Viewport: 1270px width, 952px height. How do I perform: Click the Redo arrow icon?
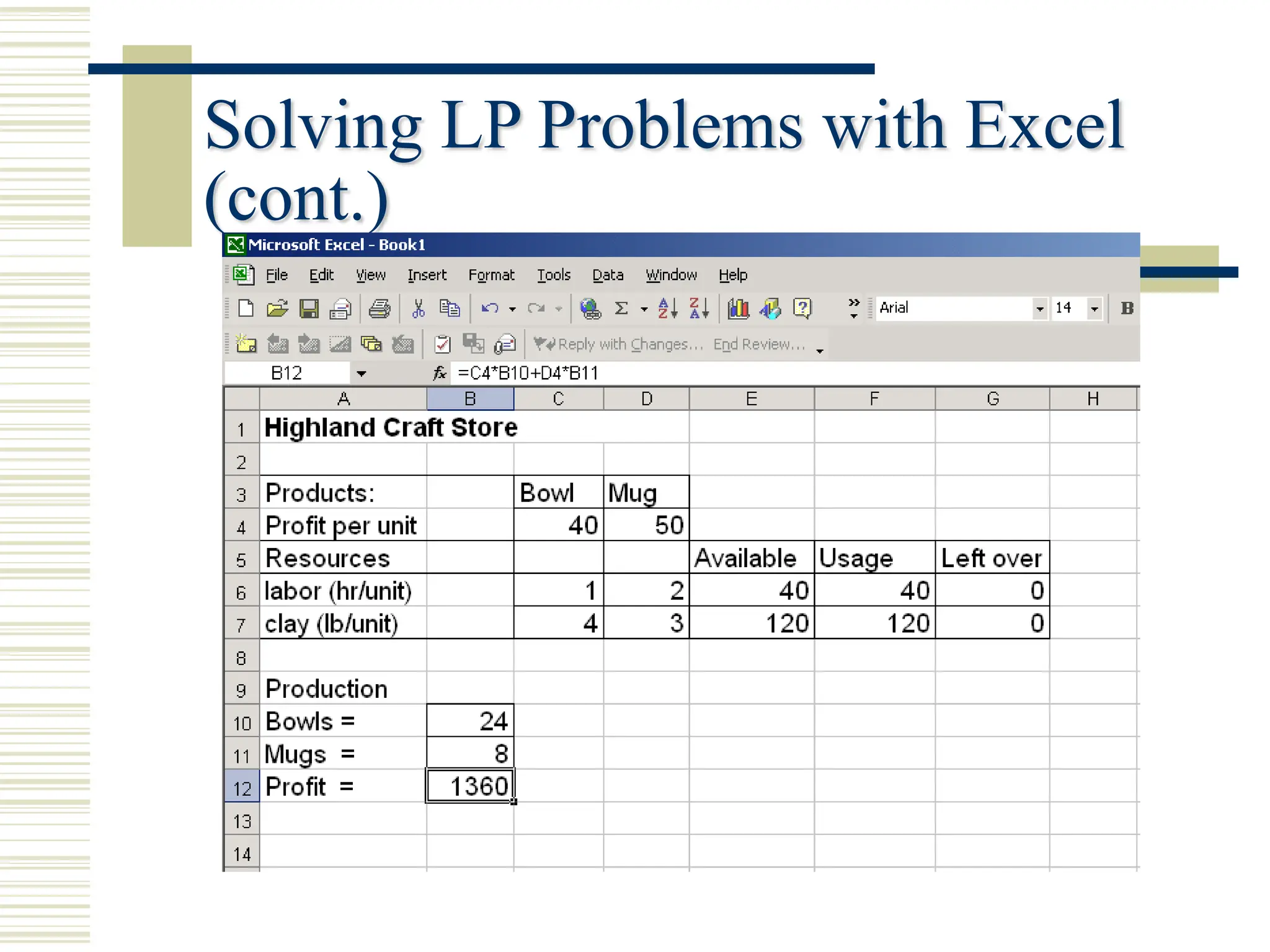[x=536, y=308]
